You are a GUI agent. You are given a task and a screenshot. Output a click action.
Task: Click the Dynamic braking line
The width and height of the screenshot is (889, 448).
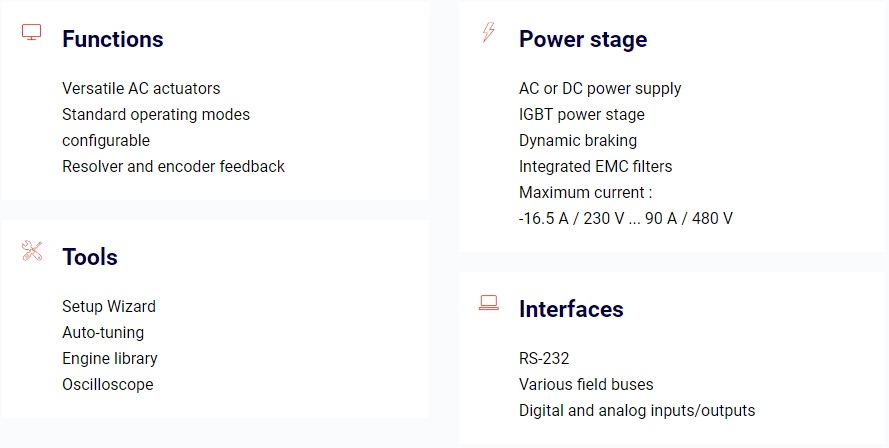578,141
